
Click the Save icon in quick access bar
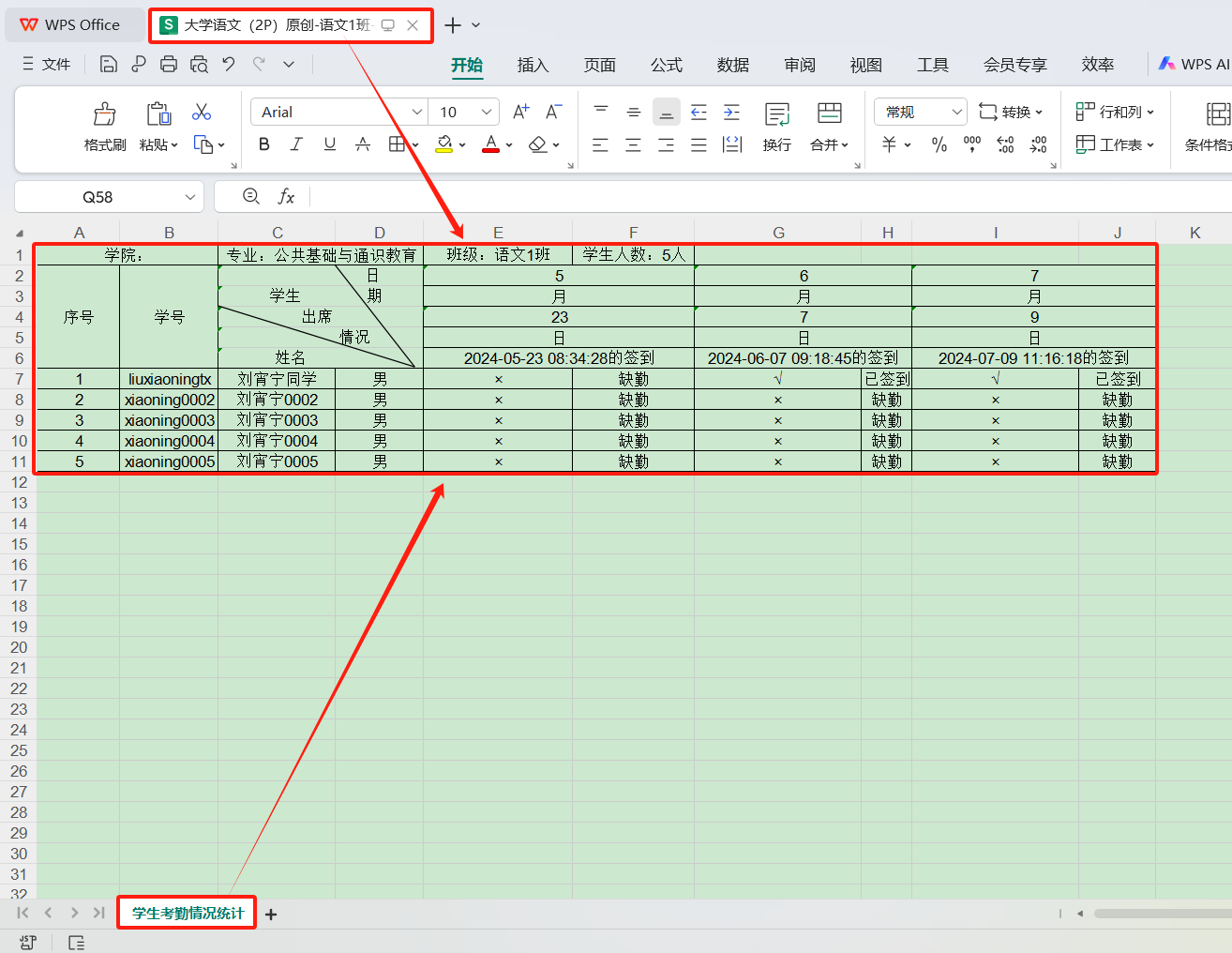(109, 64)
